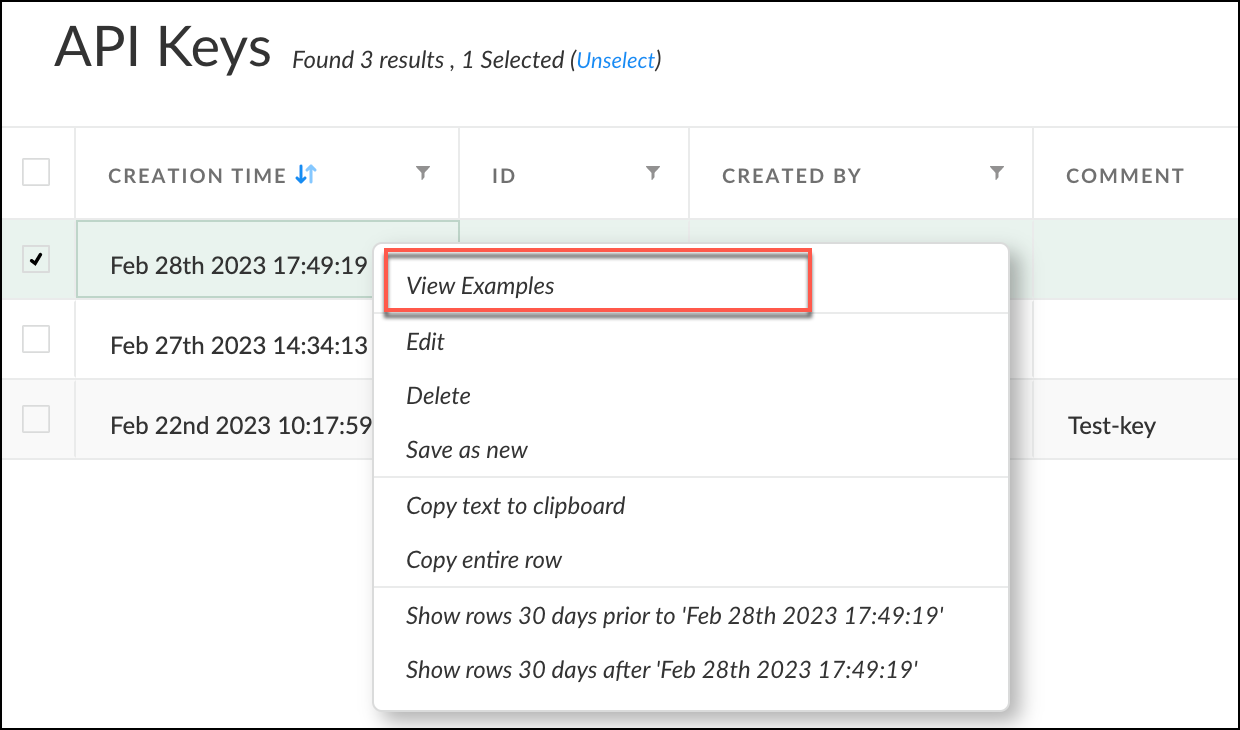This screenshot has height=730, width=1240.
Task: Click the Unselect link
Action: click(x=616, y=61)
